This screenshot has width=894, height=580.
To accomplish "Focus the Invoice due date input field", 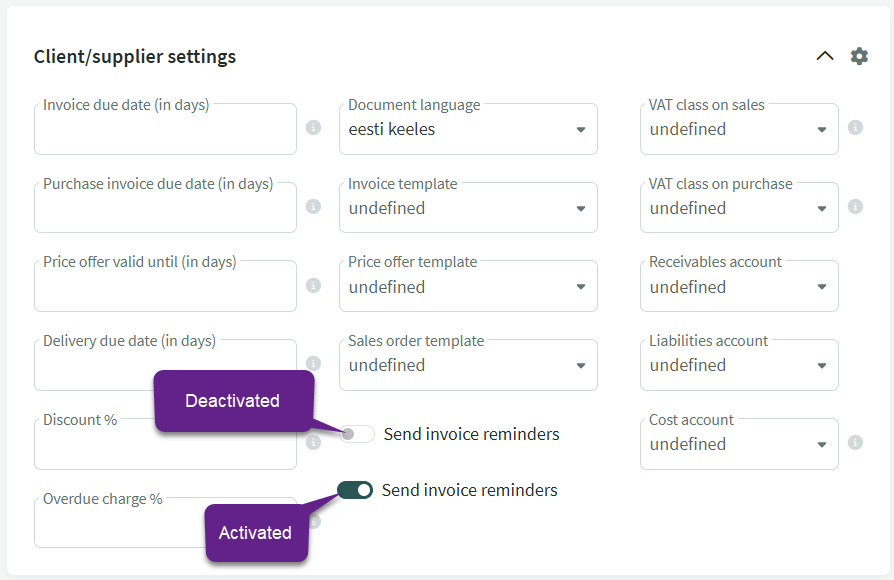I will click(x=165, y=129).
